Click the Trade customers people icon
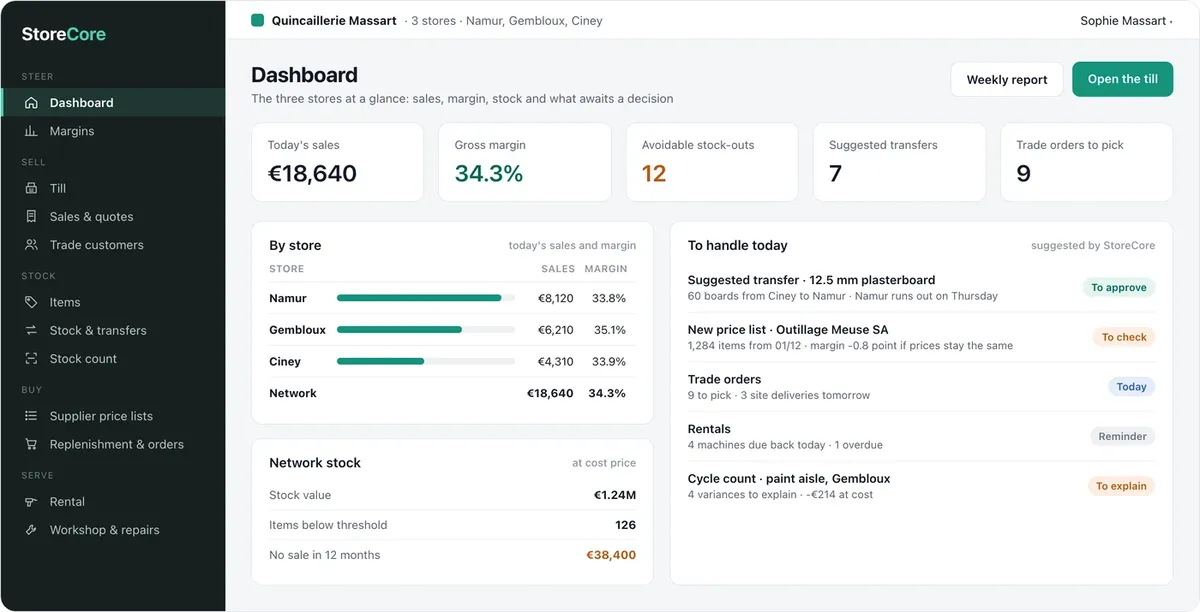The image size is (1200, 612). click(x=31, y=245)
